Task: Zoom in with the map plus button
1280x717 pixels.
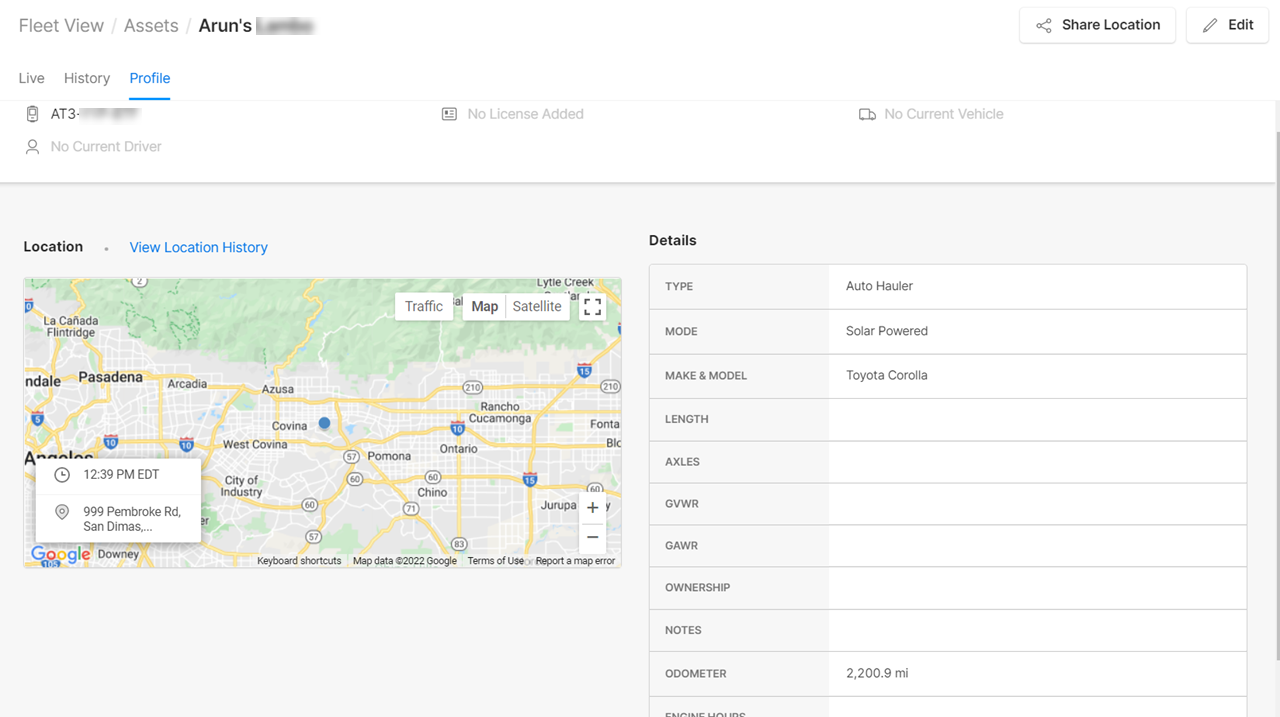Action: 593,508
